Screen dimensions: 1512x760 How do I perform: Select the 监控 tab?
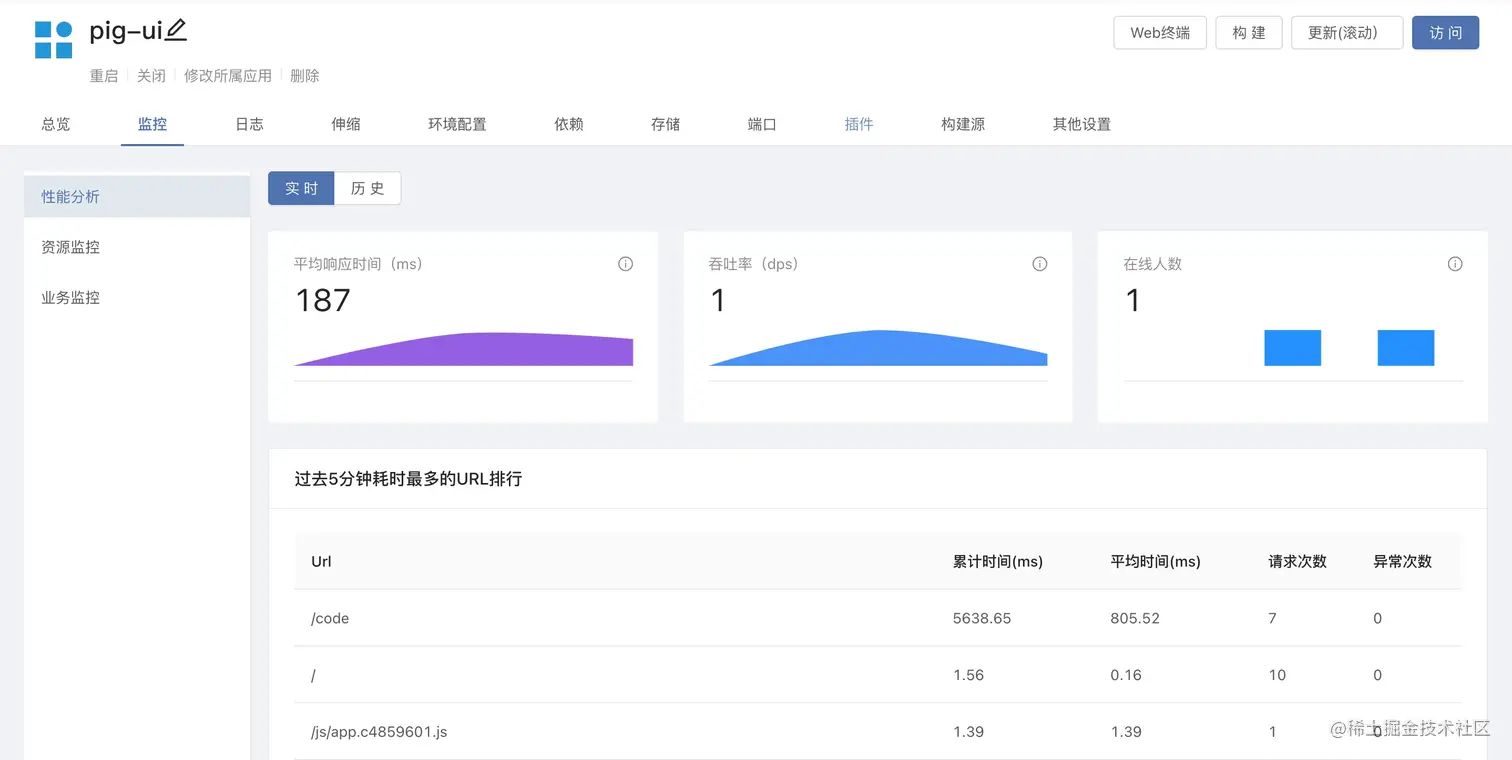tap(152, 124)
